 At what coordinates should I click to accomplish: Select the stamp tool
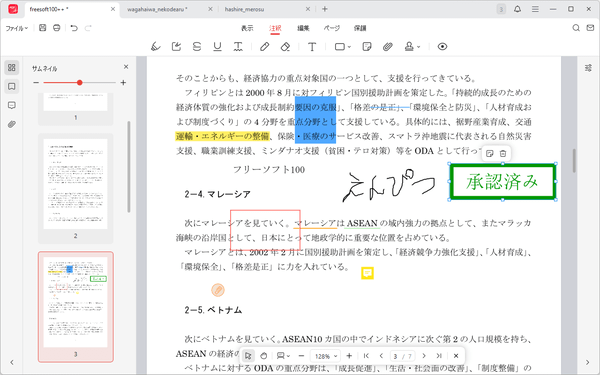[x=409, y=47]
